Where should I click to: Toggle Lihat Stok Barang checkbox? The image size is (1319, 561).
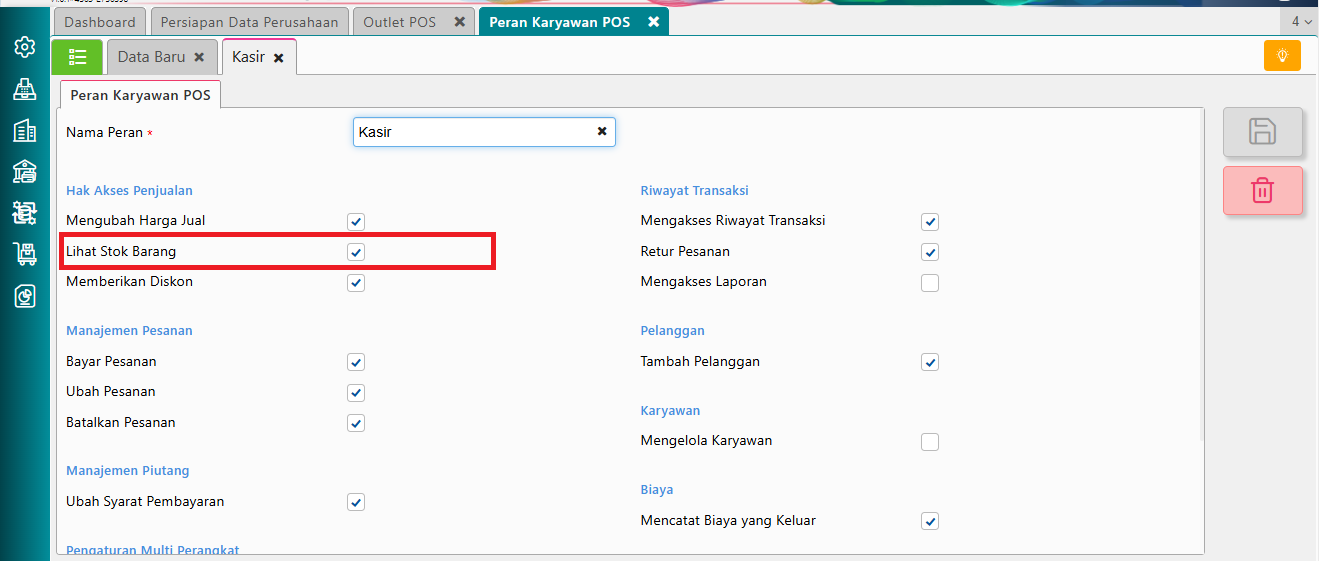point(356,252)
